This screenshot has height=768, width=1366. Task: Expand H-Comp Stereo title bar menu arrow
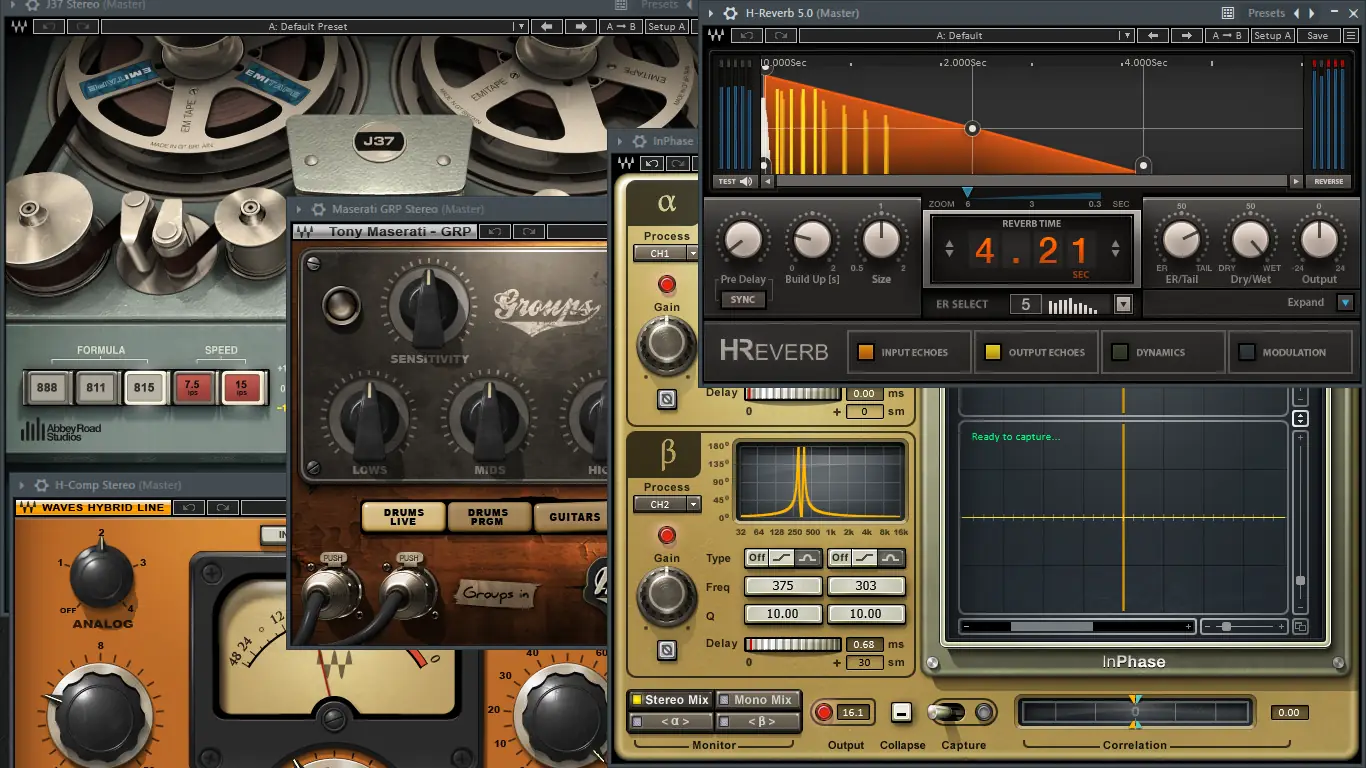point(21,485)
